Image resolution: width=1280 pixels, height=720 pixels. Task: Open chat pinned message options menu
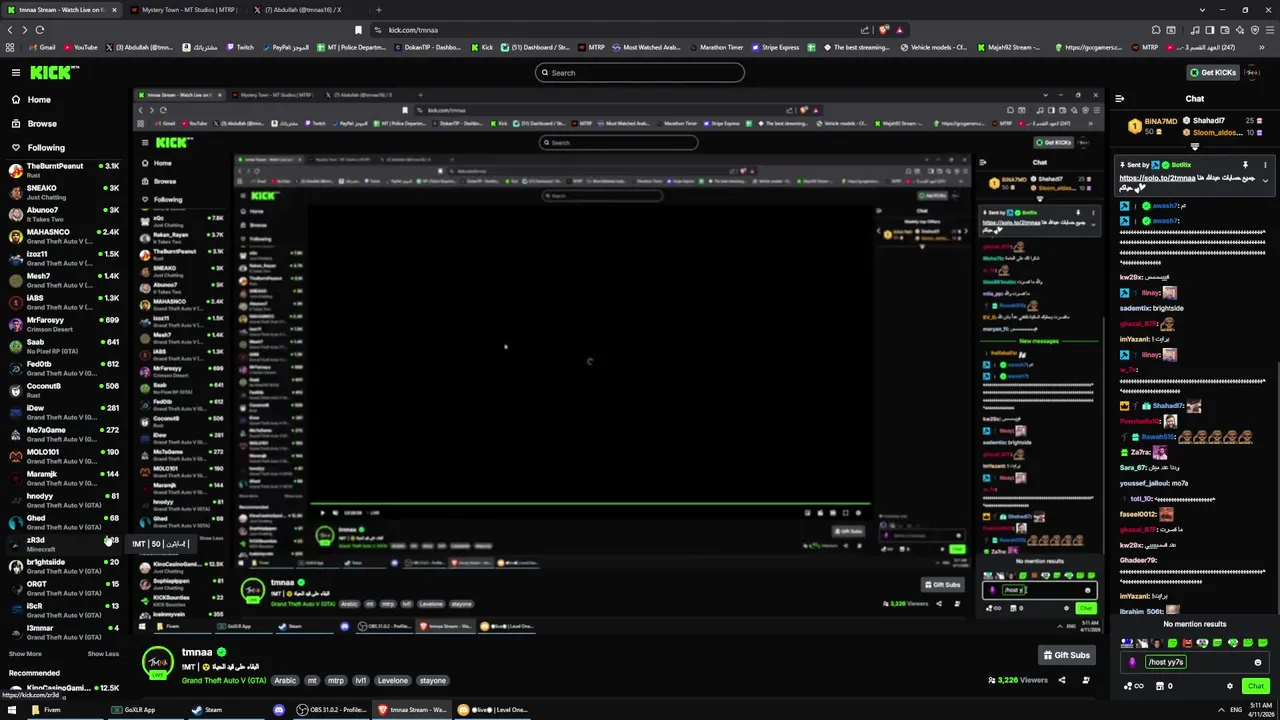pos(1265,165)
